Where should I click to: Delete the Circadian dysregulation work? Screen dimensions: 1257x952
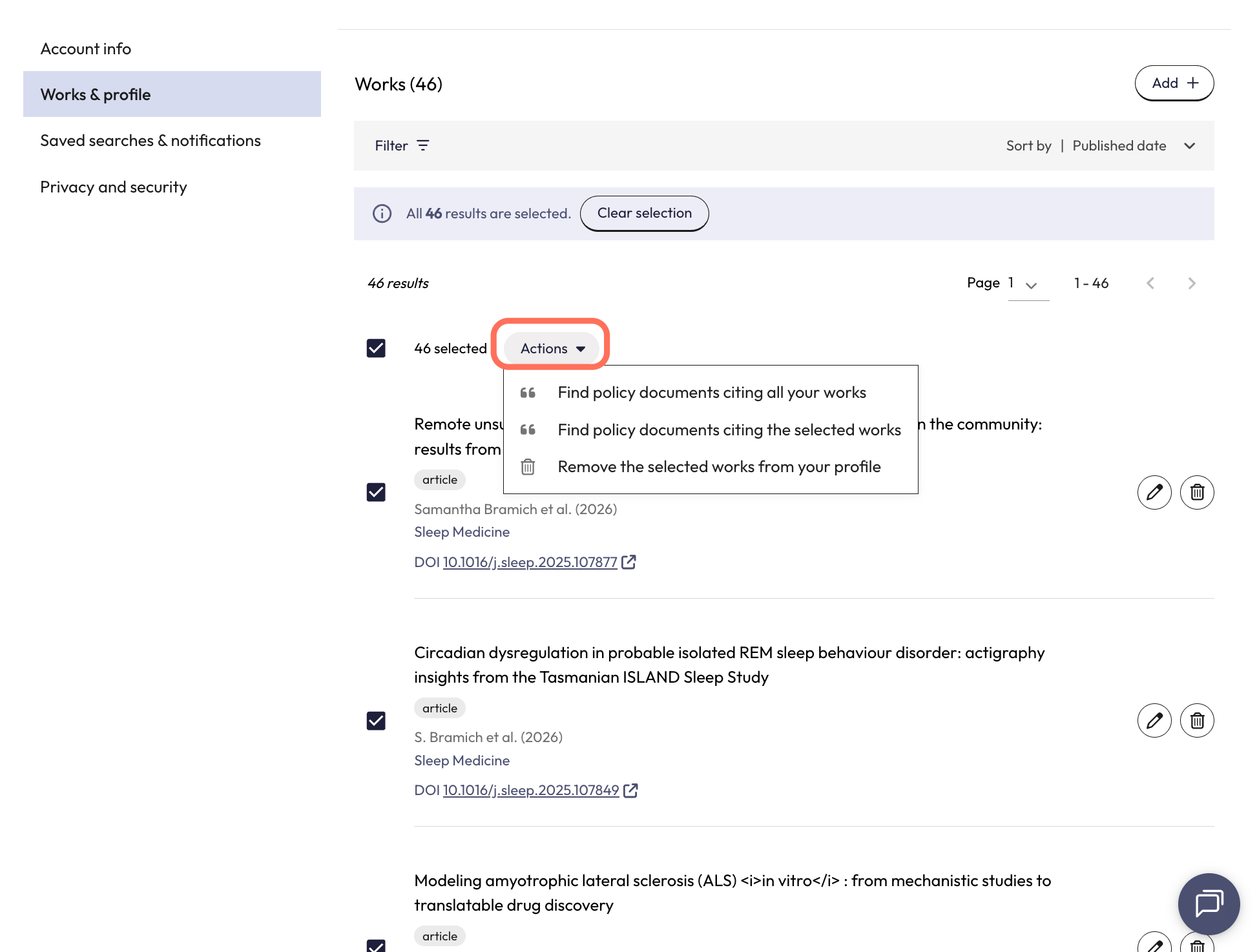(x=1197, y=720)
